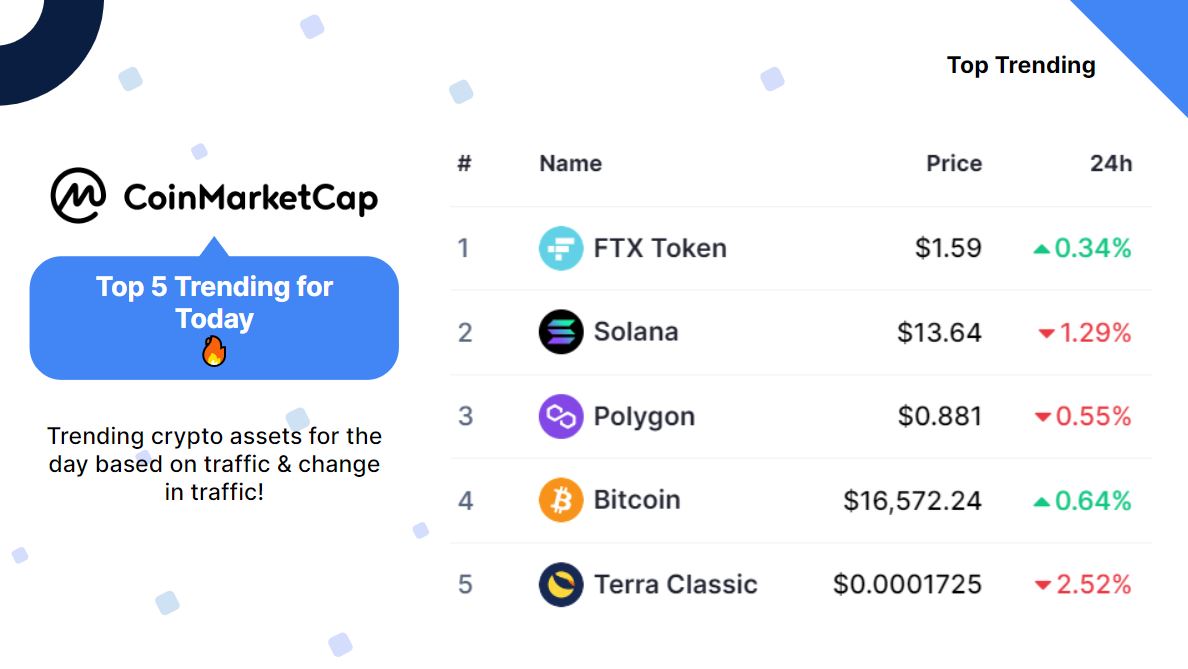Click the FTX Token coin icon
The height and width of the screenshot is (669, 1188).
561,248
